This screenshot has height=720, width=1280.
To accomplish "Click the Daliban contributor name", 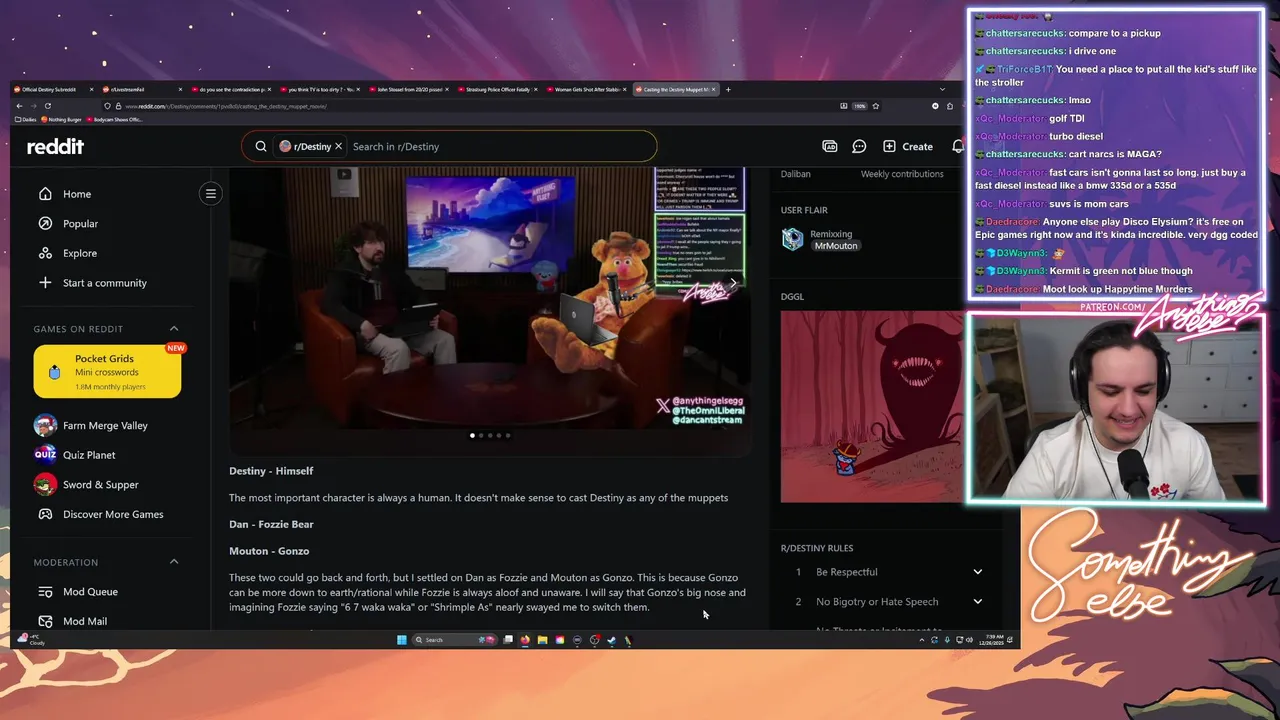I will [796, 174].
